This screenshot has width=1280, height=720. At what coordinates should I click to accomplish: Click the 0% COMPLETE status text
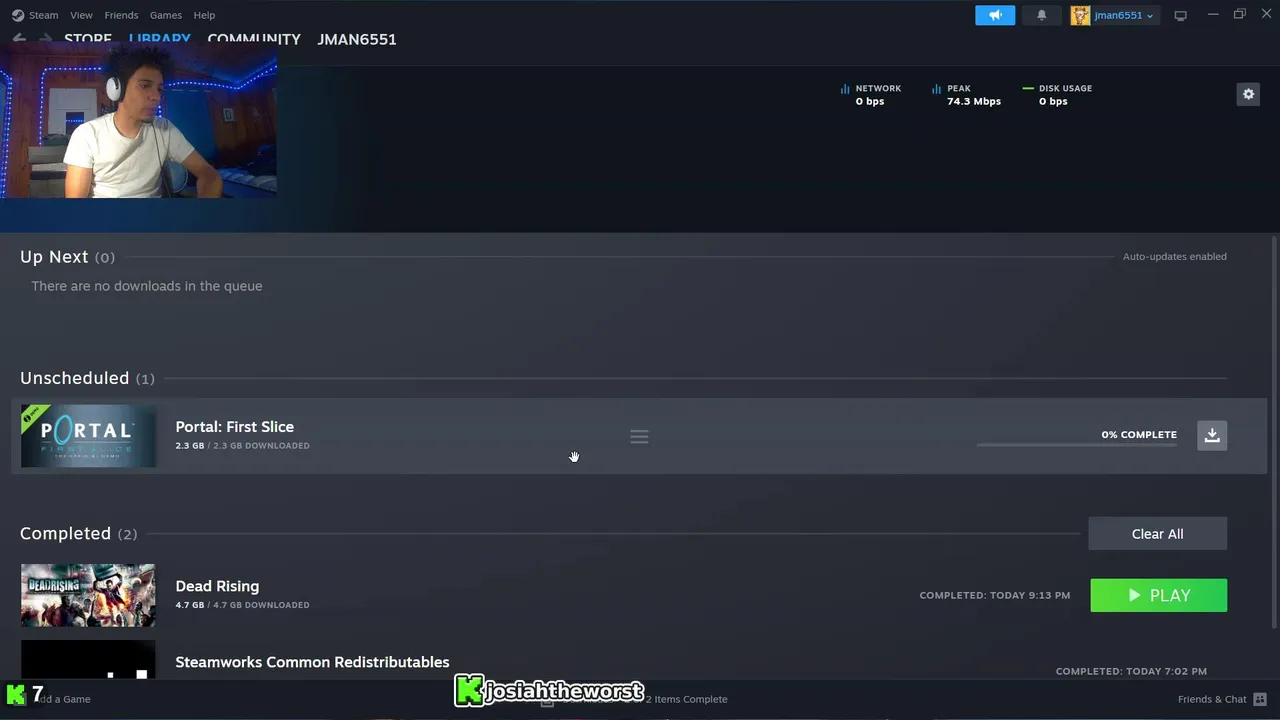1139,435
